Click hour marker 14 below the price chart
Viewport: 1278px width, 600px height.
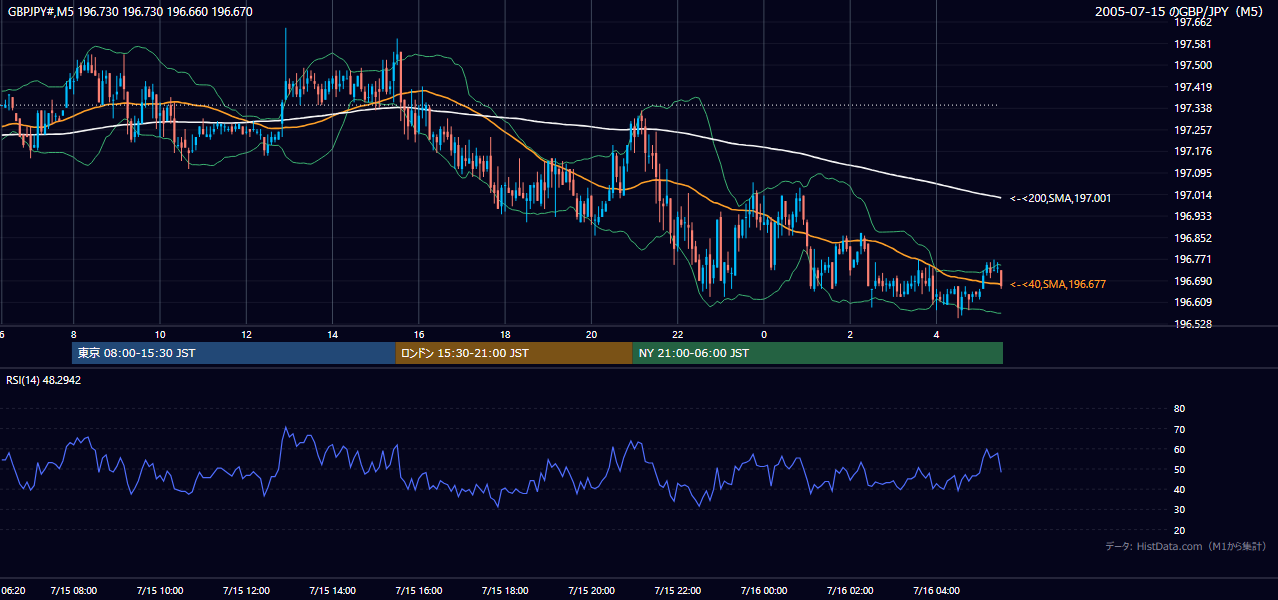click(x=332, y=334)
